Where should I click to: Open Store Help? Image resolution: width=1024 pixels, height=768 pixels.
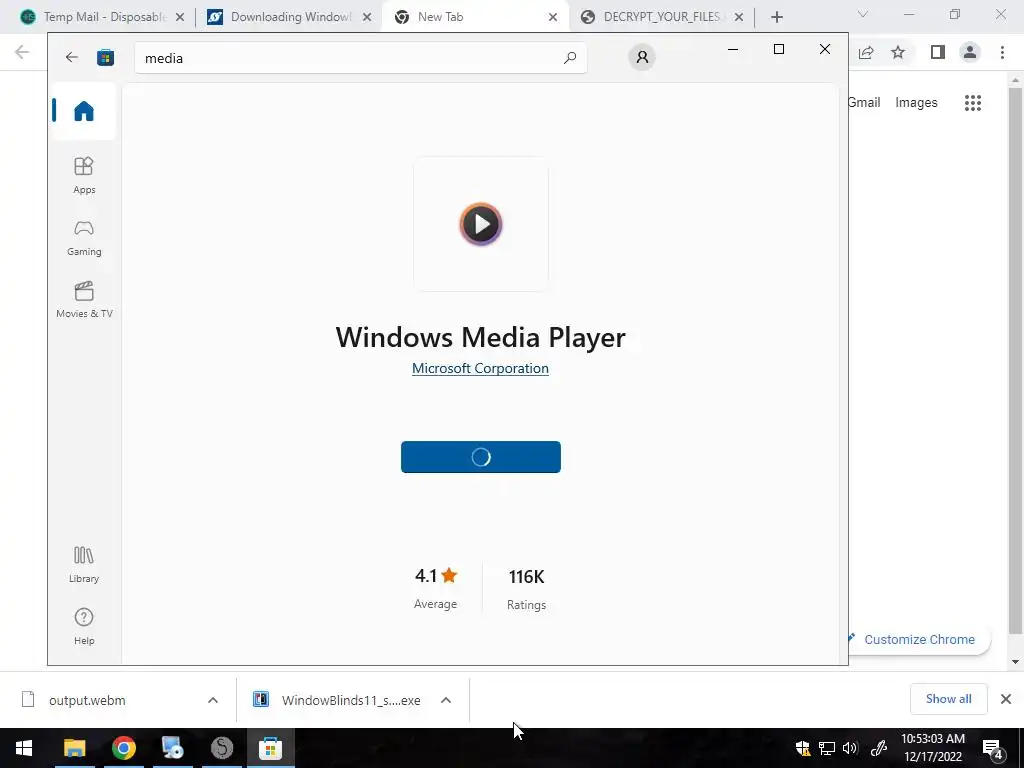click(84, 626)
